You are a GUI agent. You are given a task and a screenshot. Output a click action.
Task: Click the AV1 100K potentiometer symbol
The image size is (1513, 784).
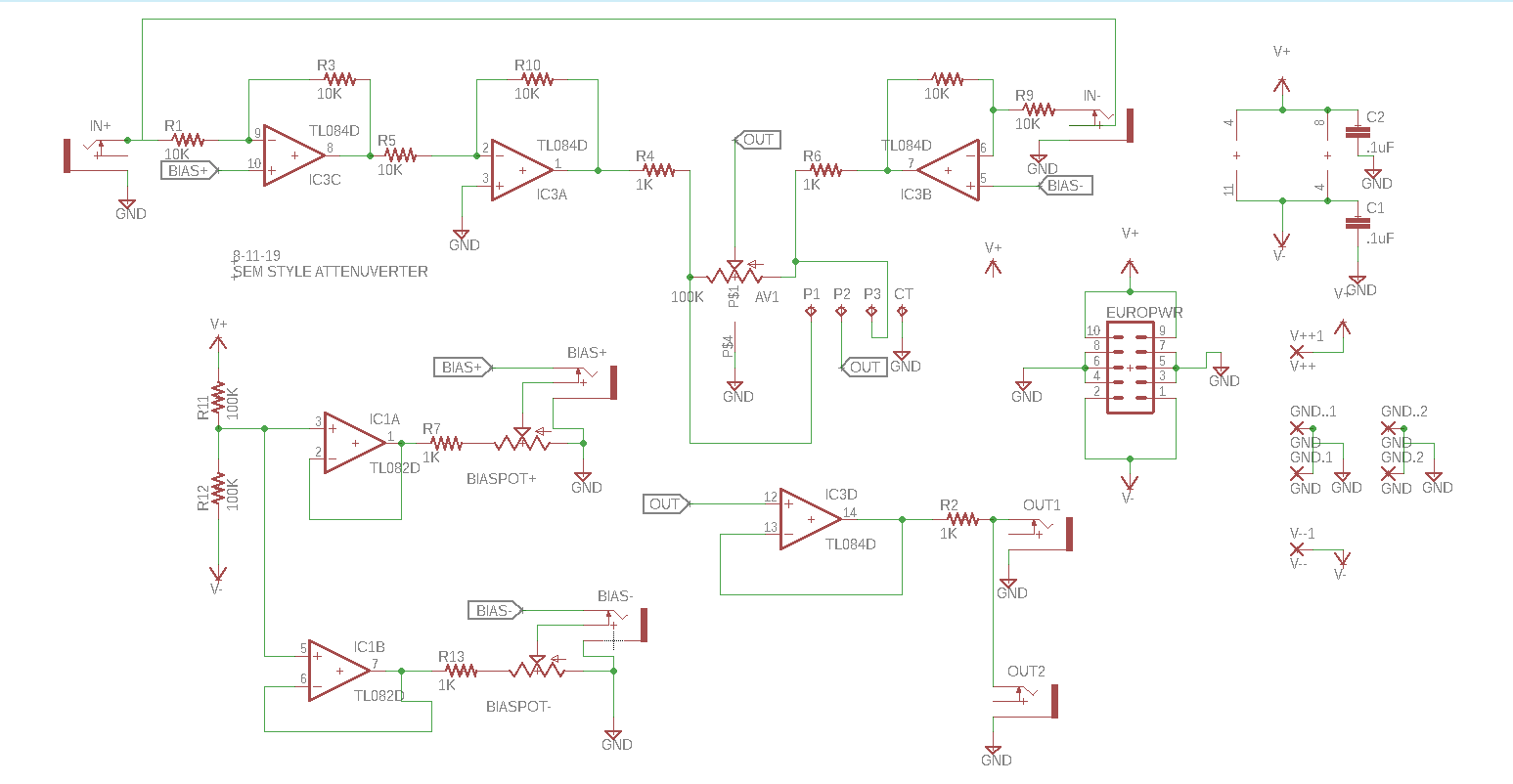click(734, 277)
